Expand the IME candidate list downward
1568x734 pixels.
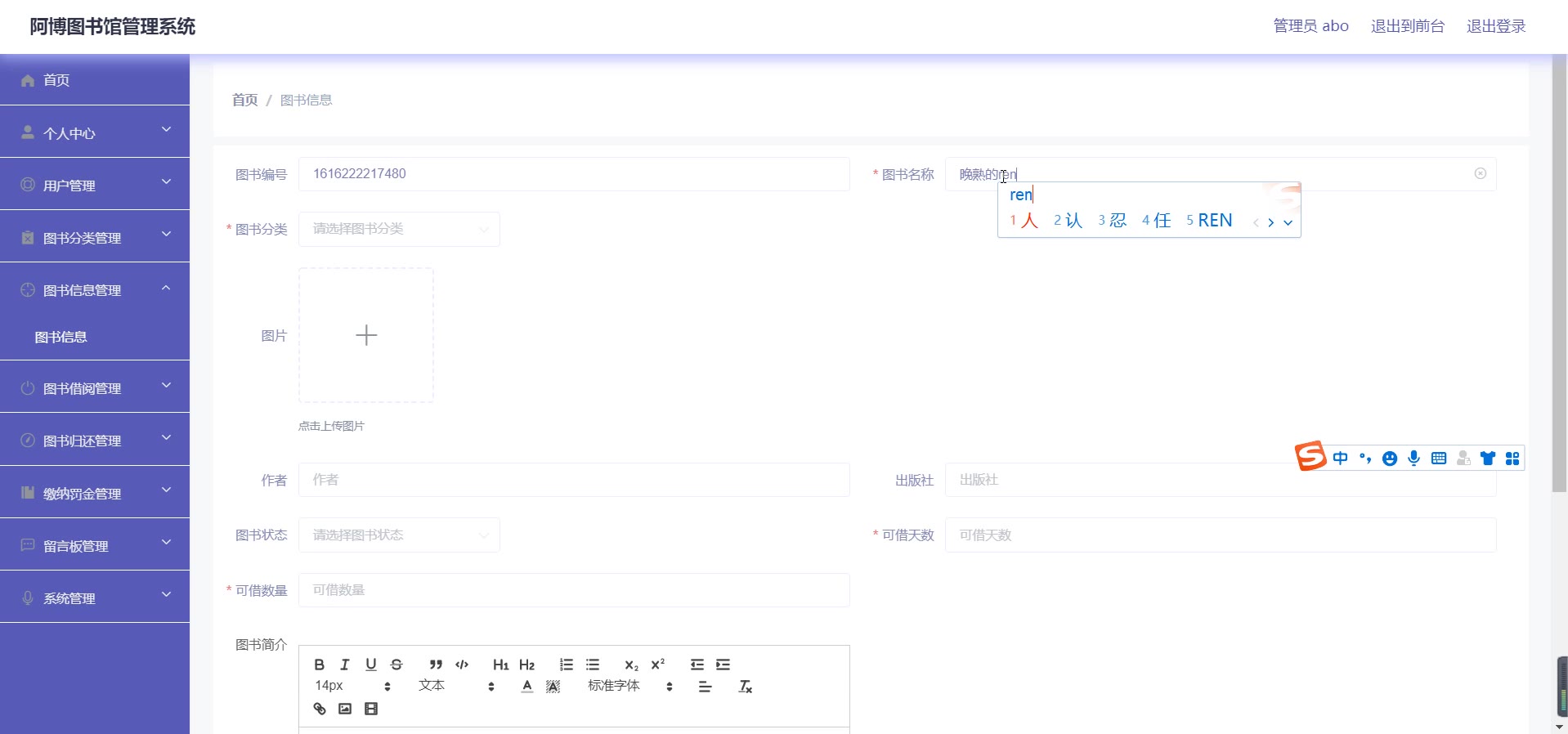[1288, 222]
